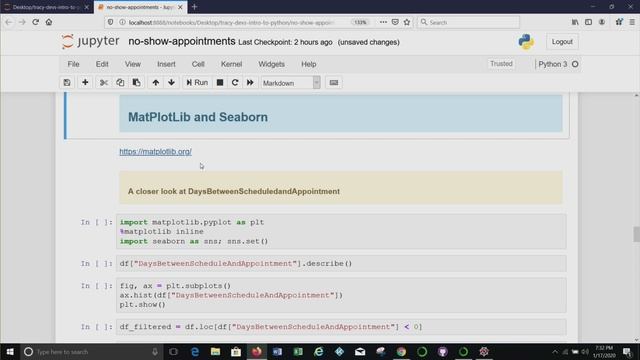Image resolution: width=640 pixels, height=360 pixels.
Task: Cut selected cells with scissors icon
Action: click(104, 82)
